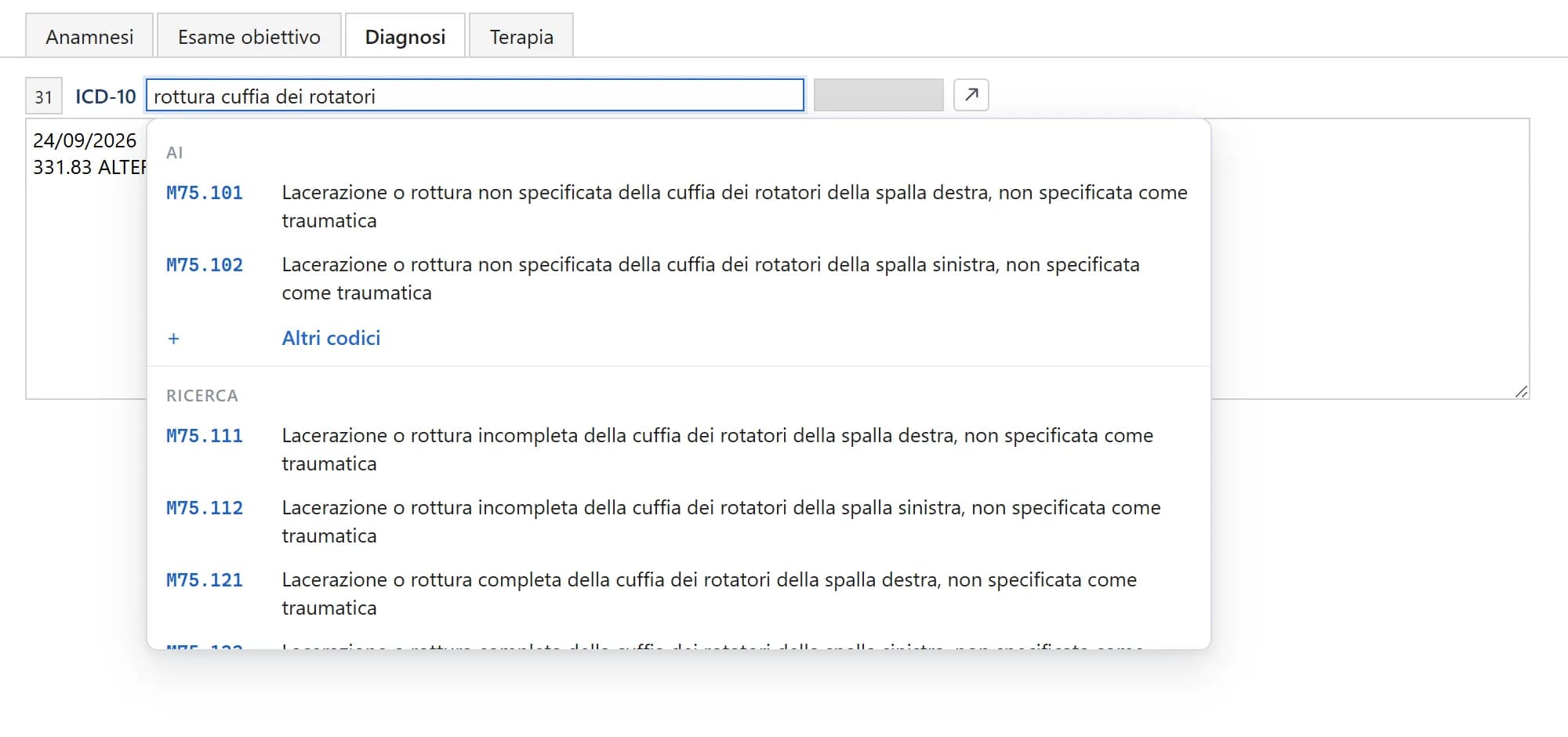
Task: Select AI suggestion code M75.102
Action: 205,265
